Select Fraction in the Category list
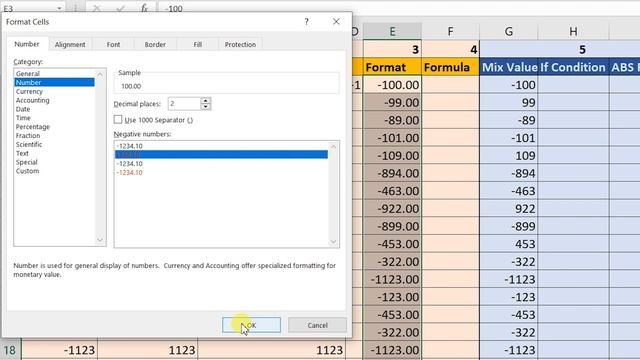 (28, 136)
